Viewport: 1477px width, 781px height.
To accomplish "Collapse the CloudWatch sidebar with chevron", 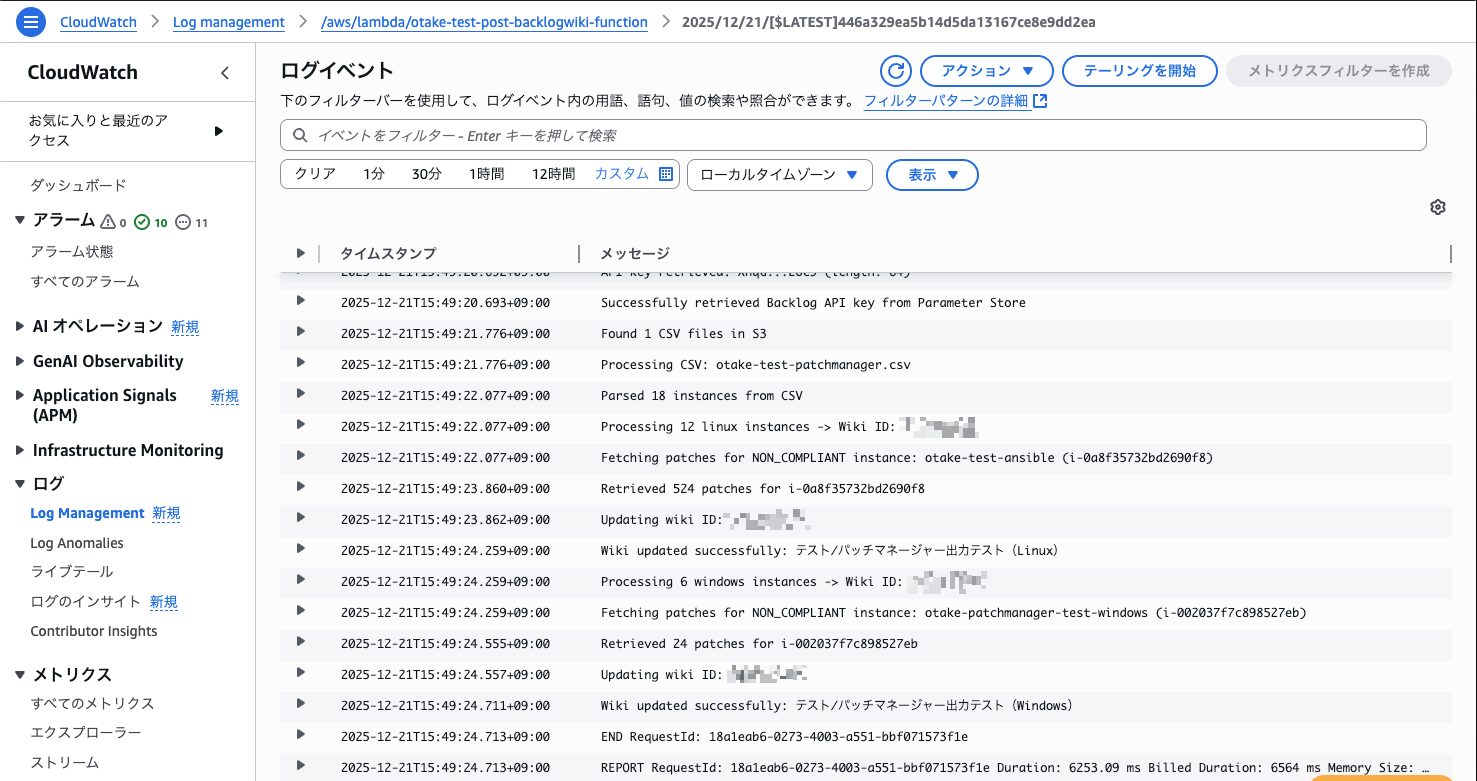I will 225,73.
